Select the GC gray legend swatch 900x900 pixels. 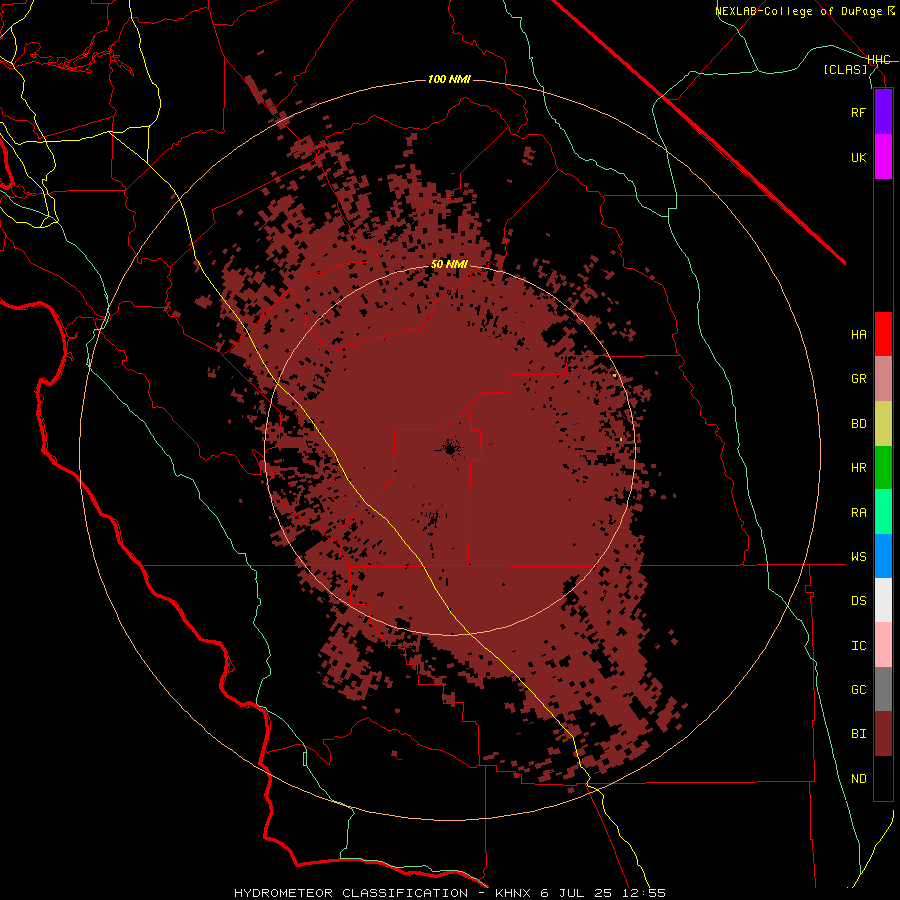[x=883, y=689]
